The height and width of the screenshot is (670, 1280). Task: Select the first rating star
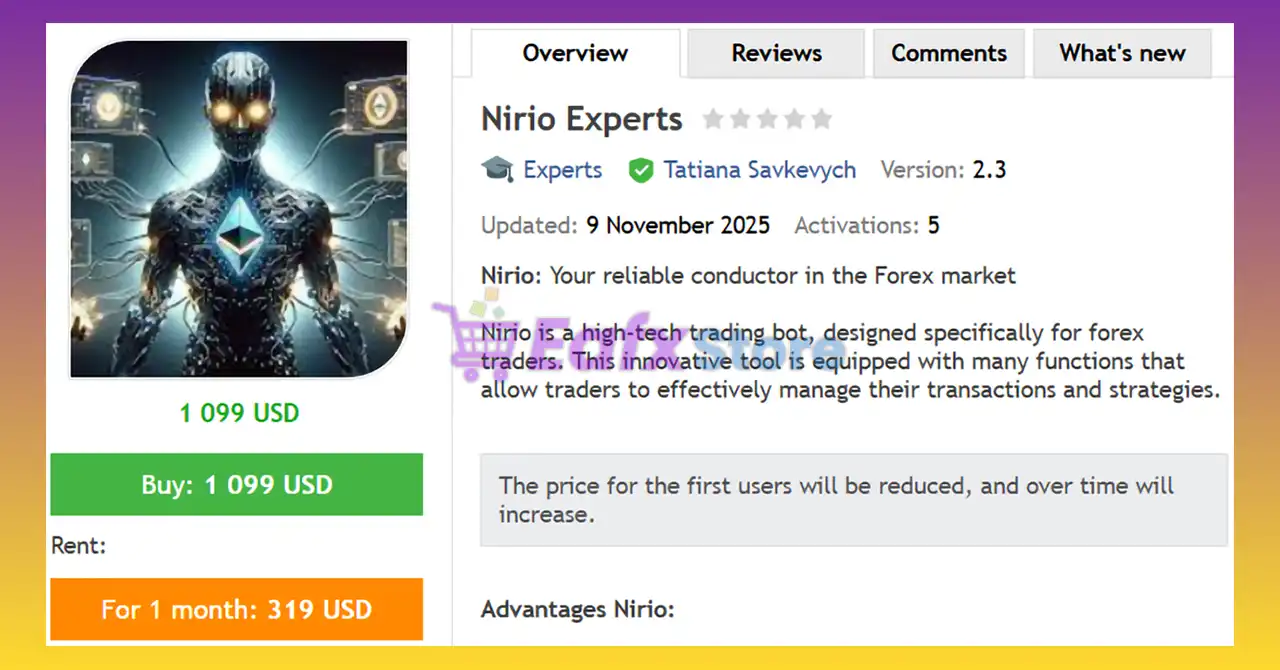pyautogui.click(x=713, y=120)
